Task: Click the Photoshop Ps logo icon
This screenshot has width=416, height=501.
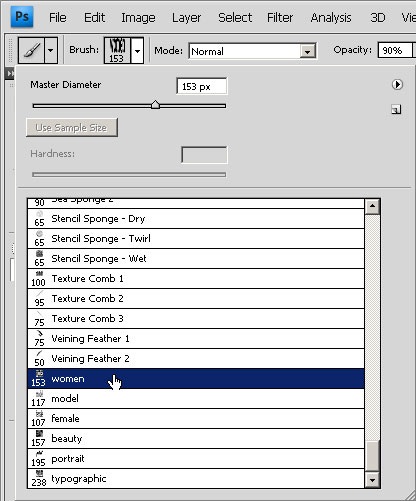Action: pyautogui.click(x=22, y=16)
